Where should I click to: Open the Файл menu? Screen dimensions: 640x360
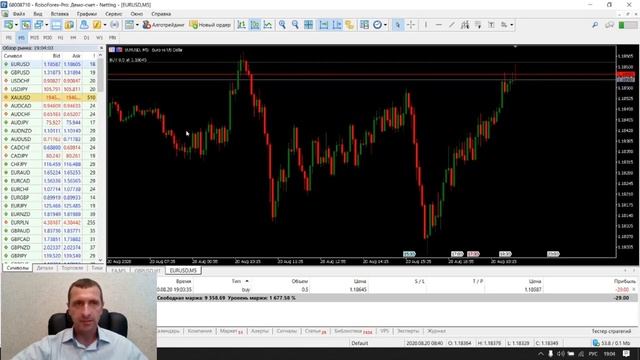click(19, 14)
